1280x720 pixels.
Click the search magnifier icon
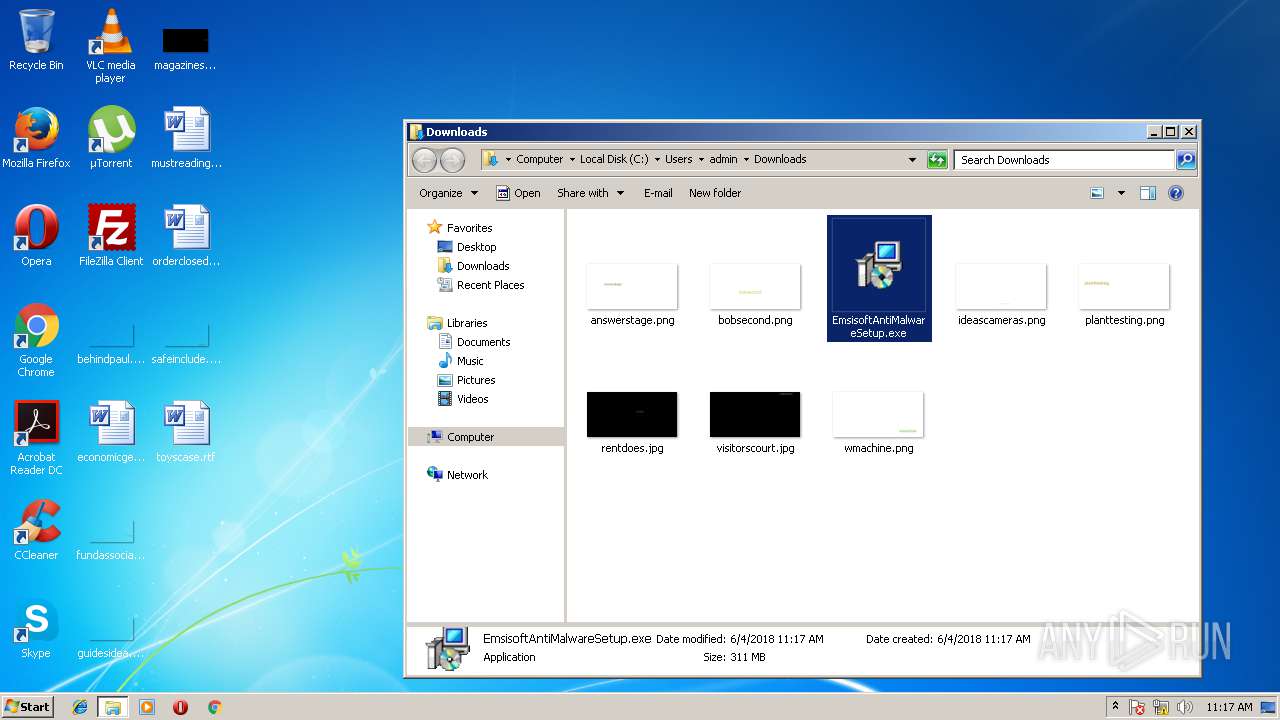[x=1185, y=159]
